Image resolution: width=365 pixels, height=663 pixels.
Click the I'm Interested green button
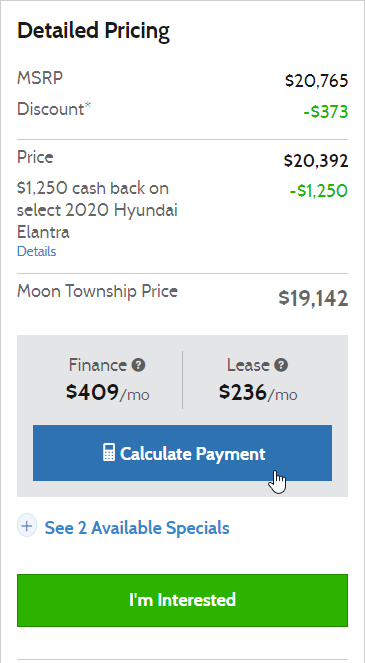click(182, 600)
